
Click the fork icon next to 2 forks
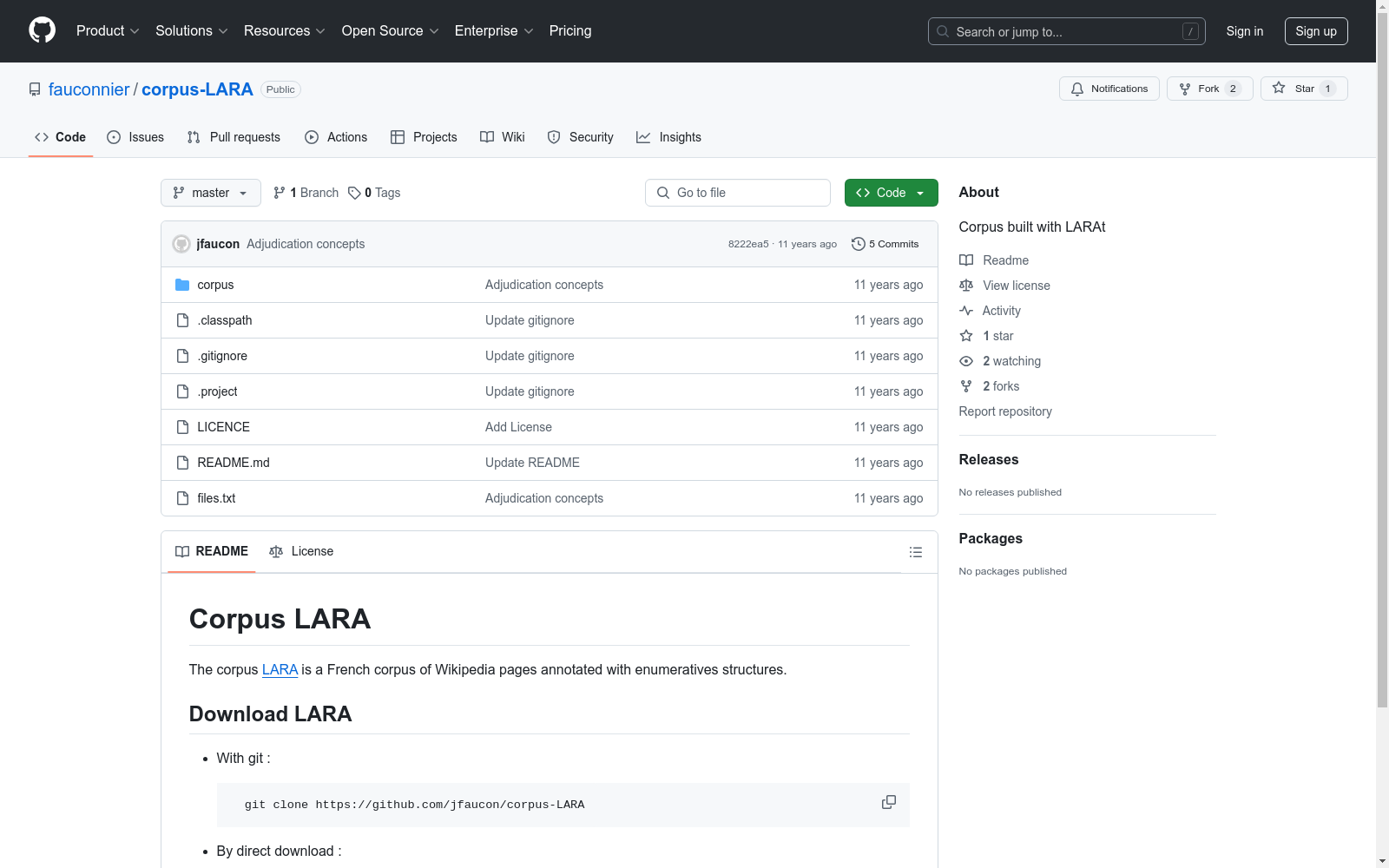point(966,386)
